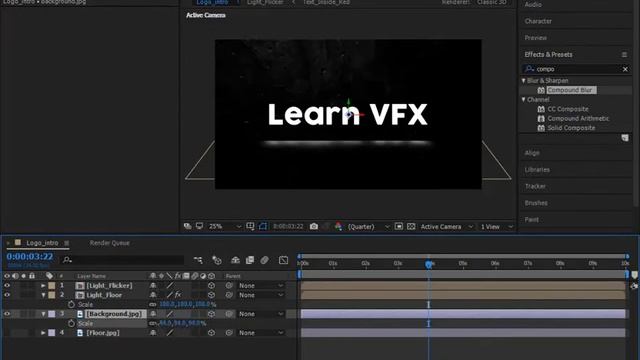
Task: Hide the Light_Floor layer
Action: (7, 295)
